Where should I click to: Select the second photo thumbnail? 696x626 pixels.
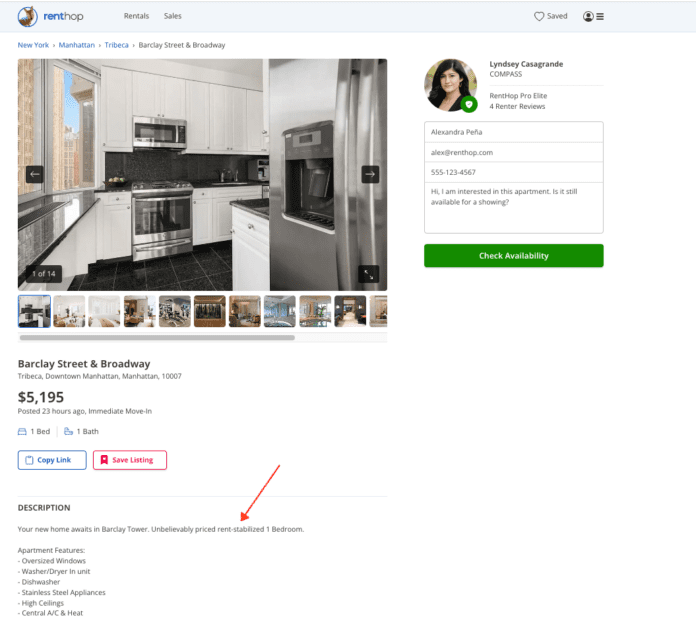[x=69, y=311]
